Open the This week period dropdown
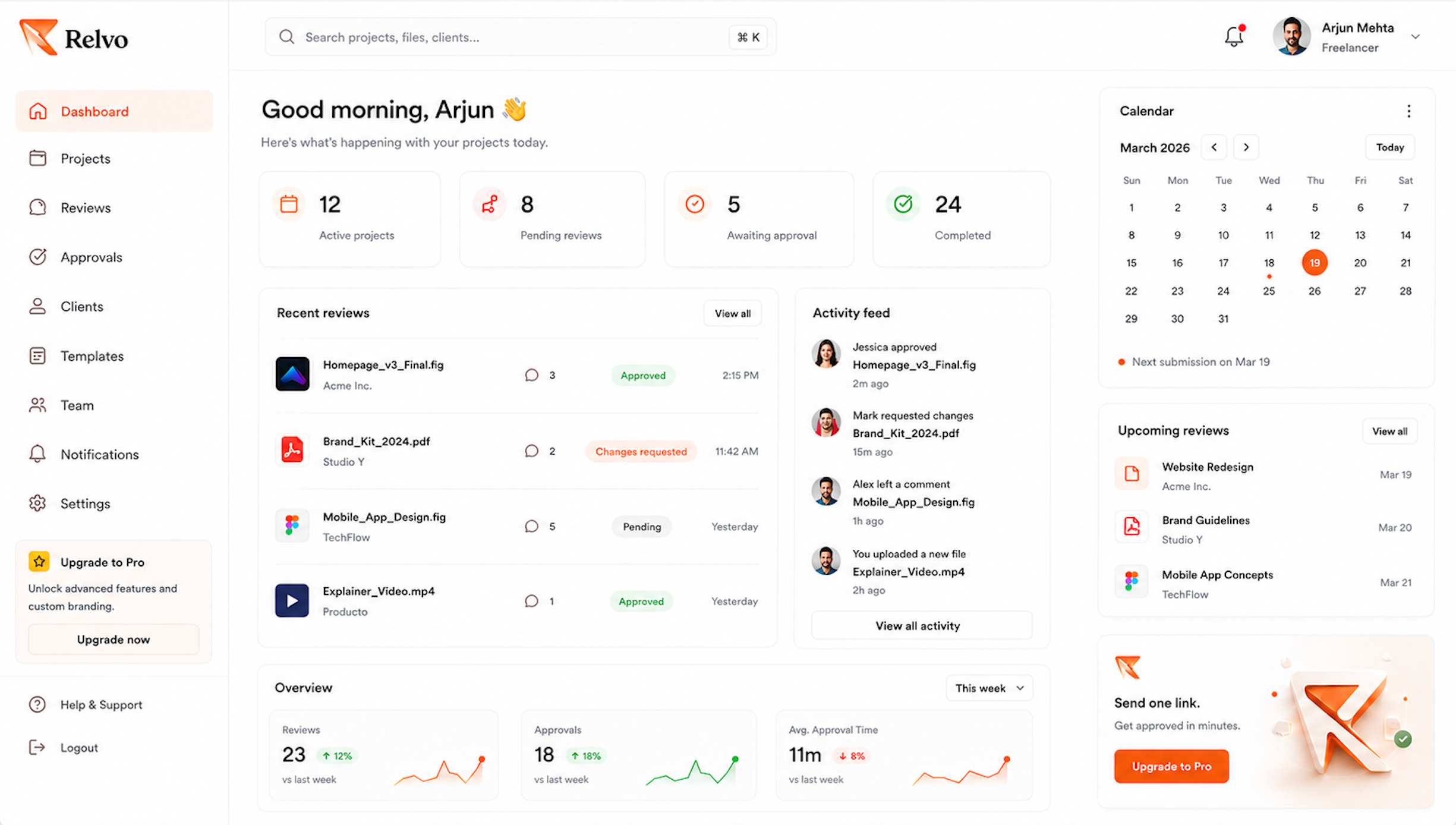 tap(989, 688)
